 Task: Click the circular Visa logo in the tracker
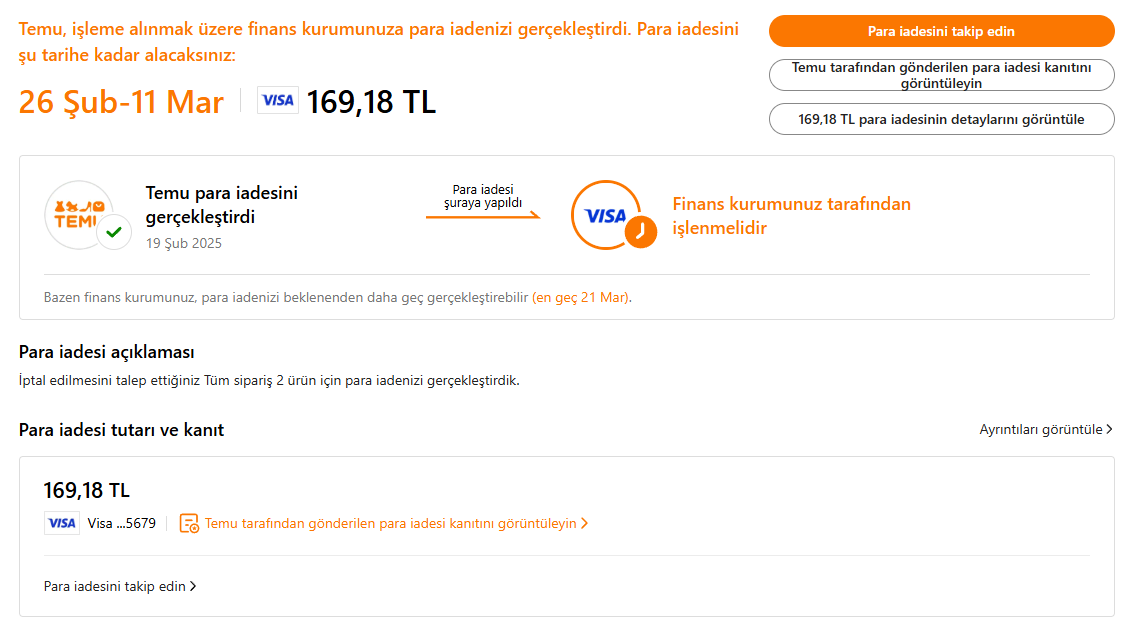[x=604, y=215]
